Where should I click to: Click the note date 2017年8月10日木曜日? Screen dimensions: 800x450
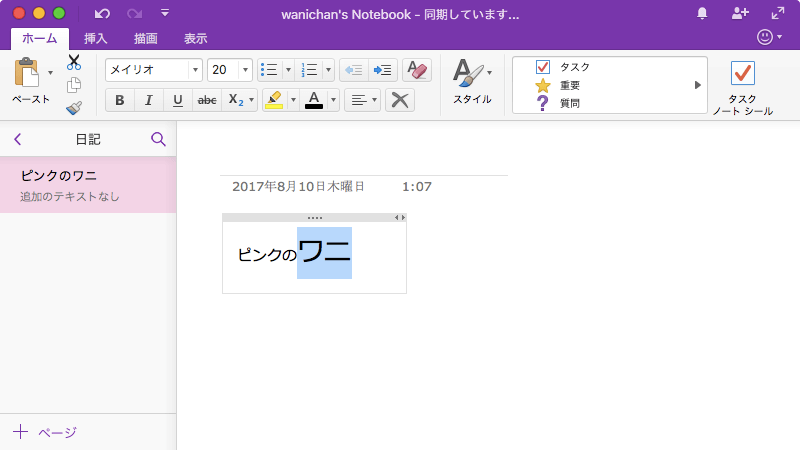pyautogui.click(x=298, y=186)
